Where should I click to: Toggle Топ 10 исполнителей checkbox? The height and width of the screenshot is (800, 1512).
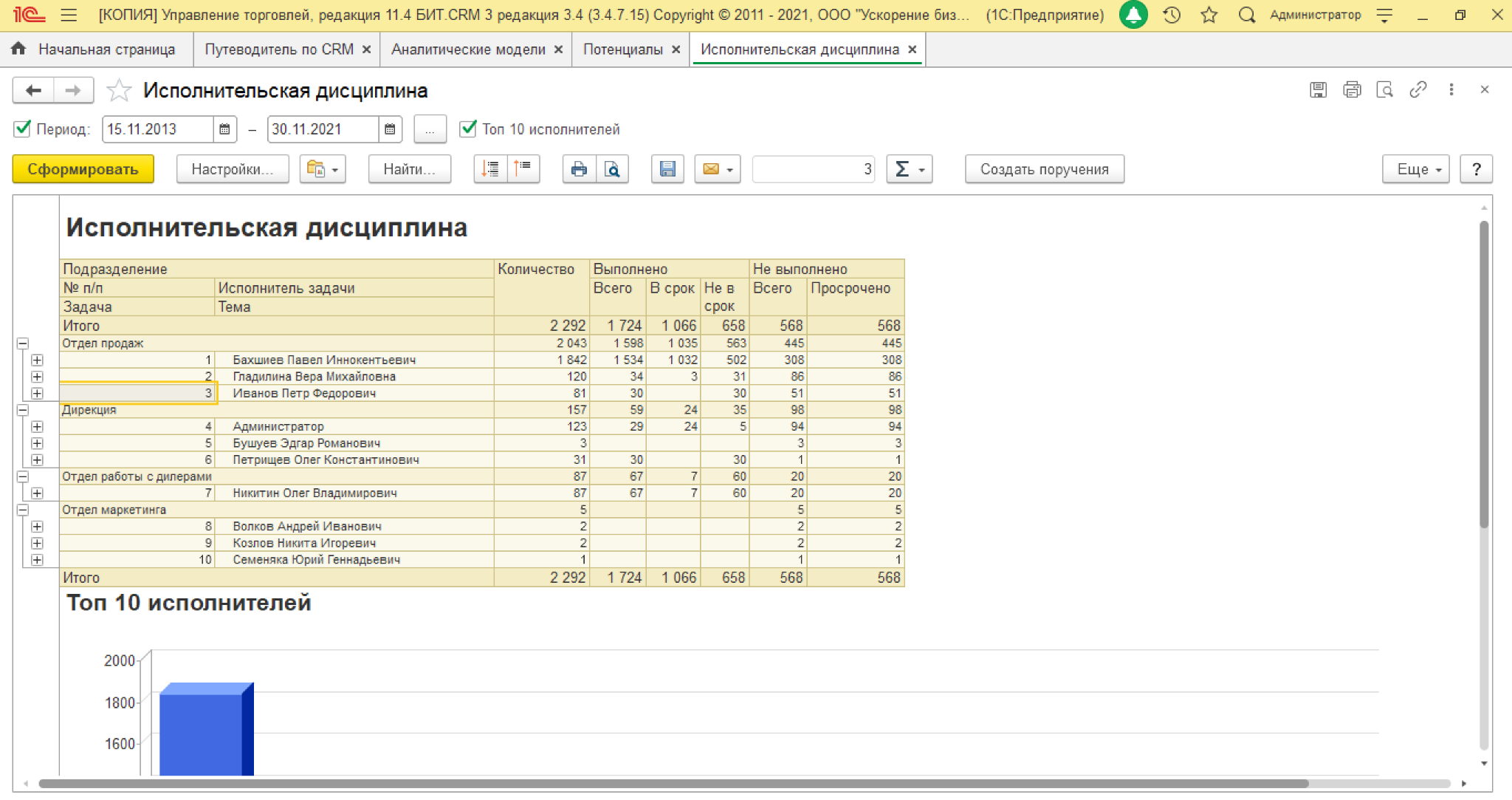468,129
